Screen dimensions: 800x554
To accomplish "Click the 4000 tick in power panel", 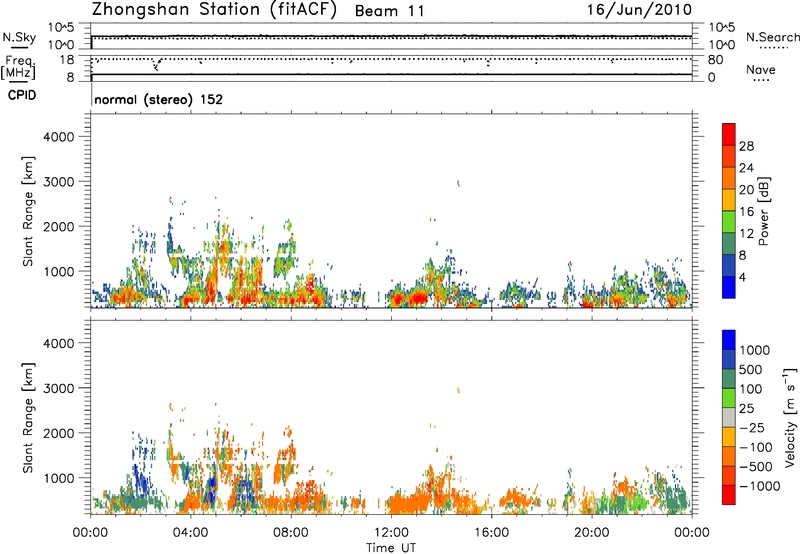I will pyautogui.click(x=59, y=137).
